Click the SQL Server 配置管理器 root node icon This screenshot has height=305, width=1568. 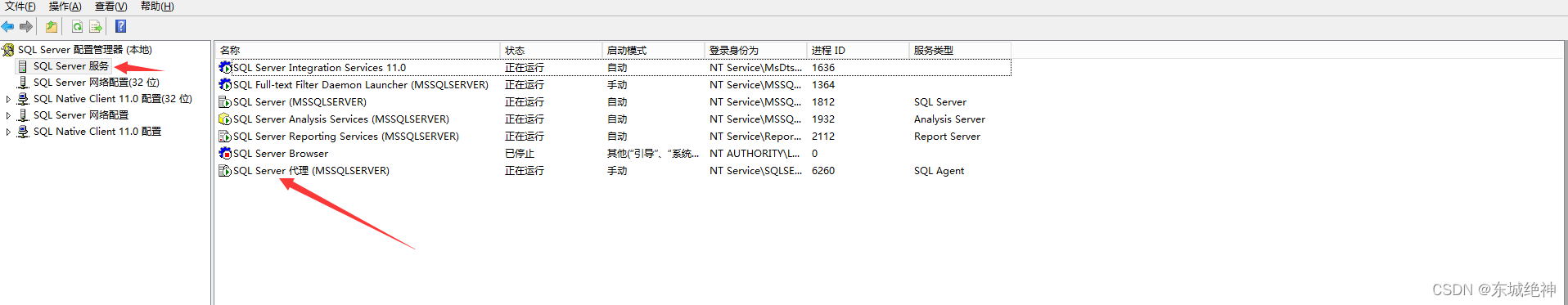pos(8,50)
